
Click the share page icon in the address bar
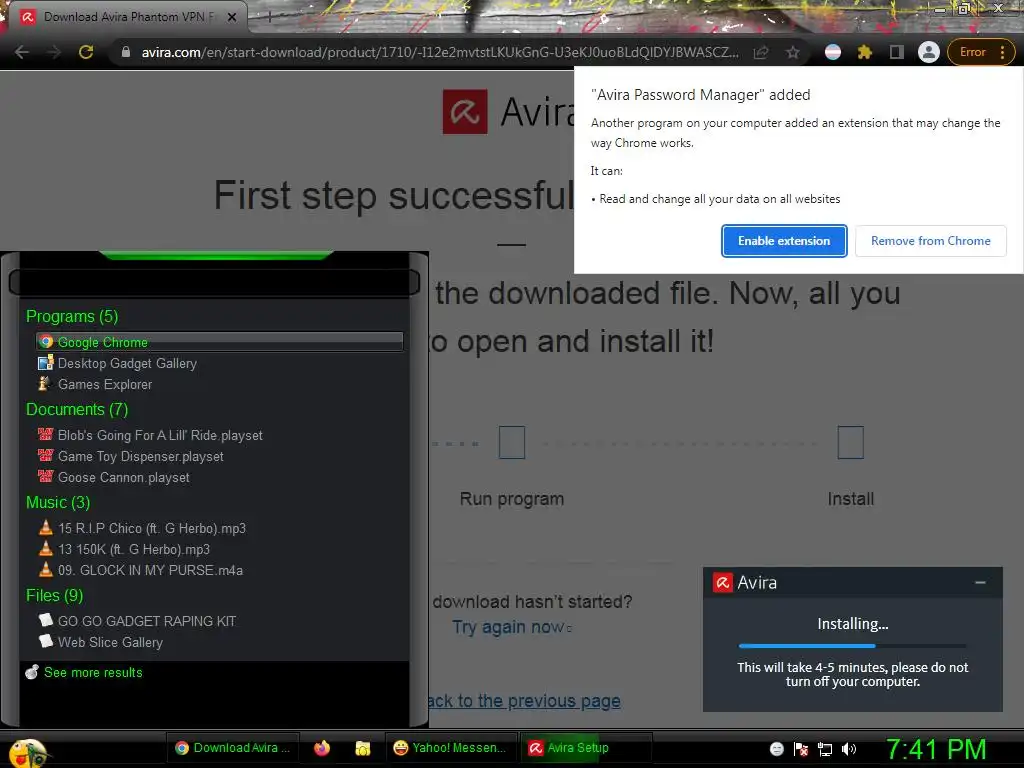tap(761, 52)
